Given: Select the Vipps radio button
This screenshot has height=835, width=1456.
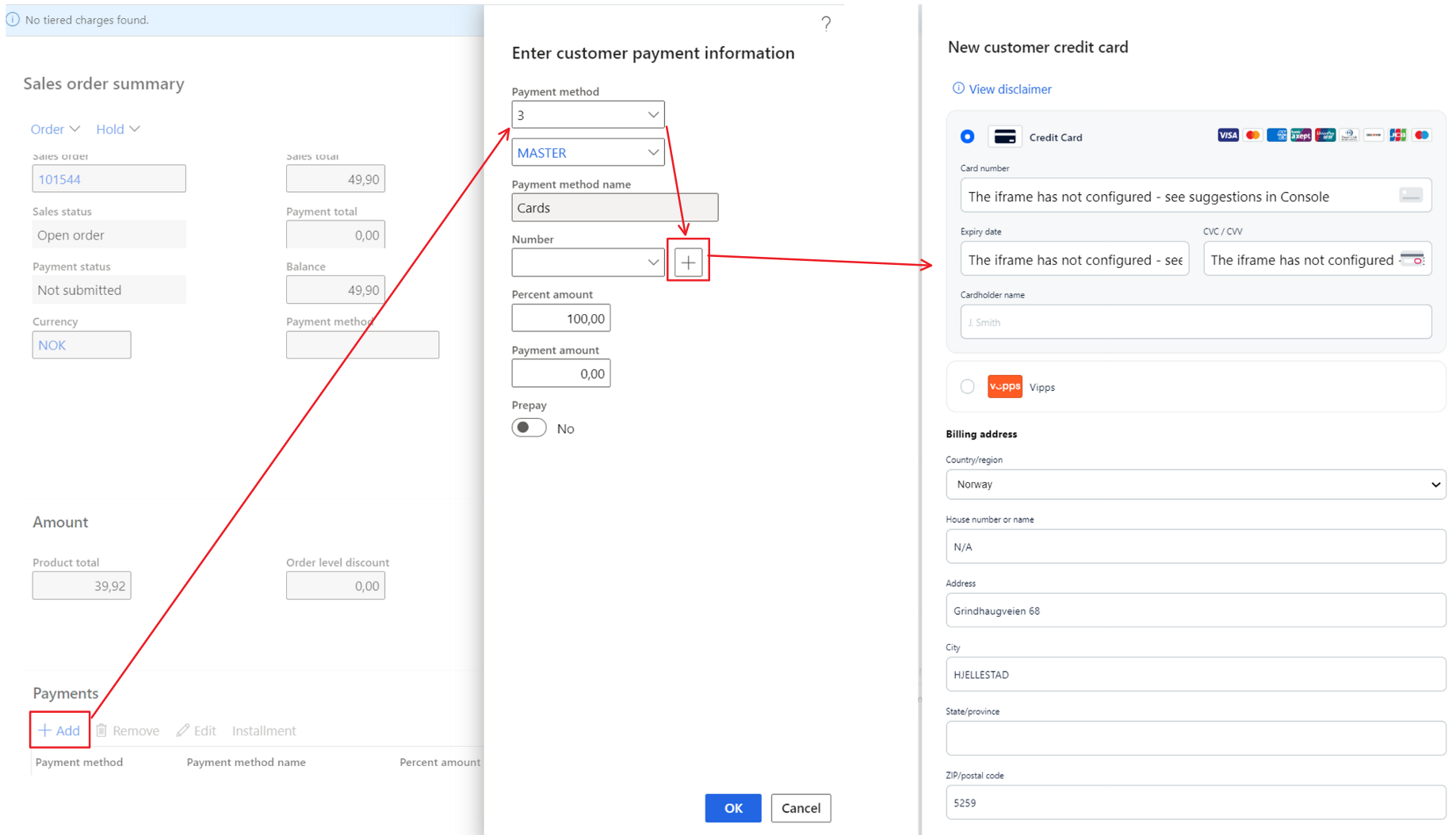Looking at the screenshot, I should coord(967,387).
